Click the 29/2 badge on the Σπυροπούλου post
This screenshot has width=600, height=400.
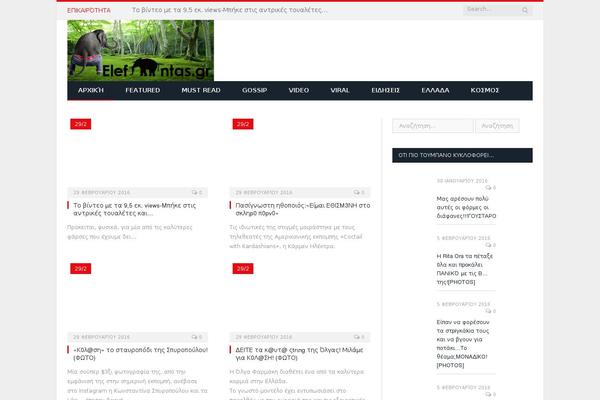(x=81, y=268)
